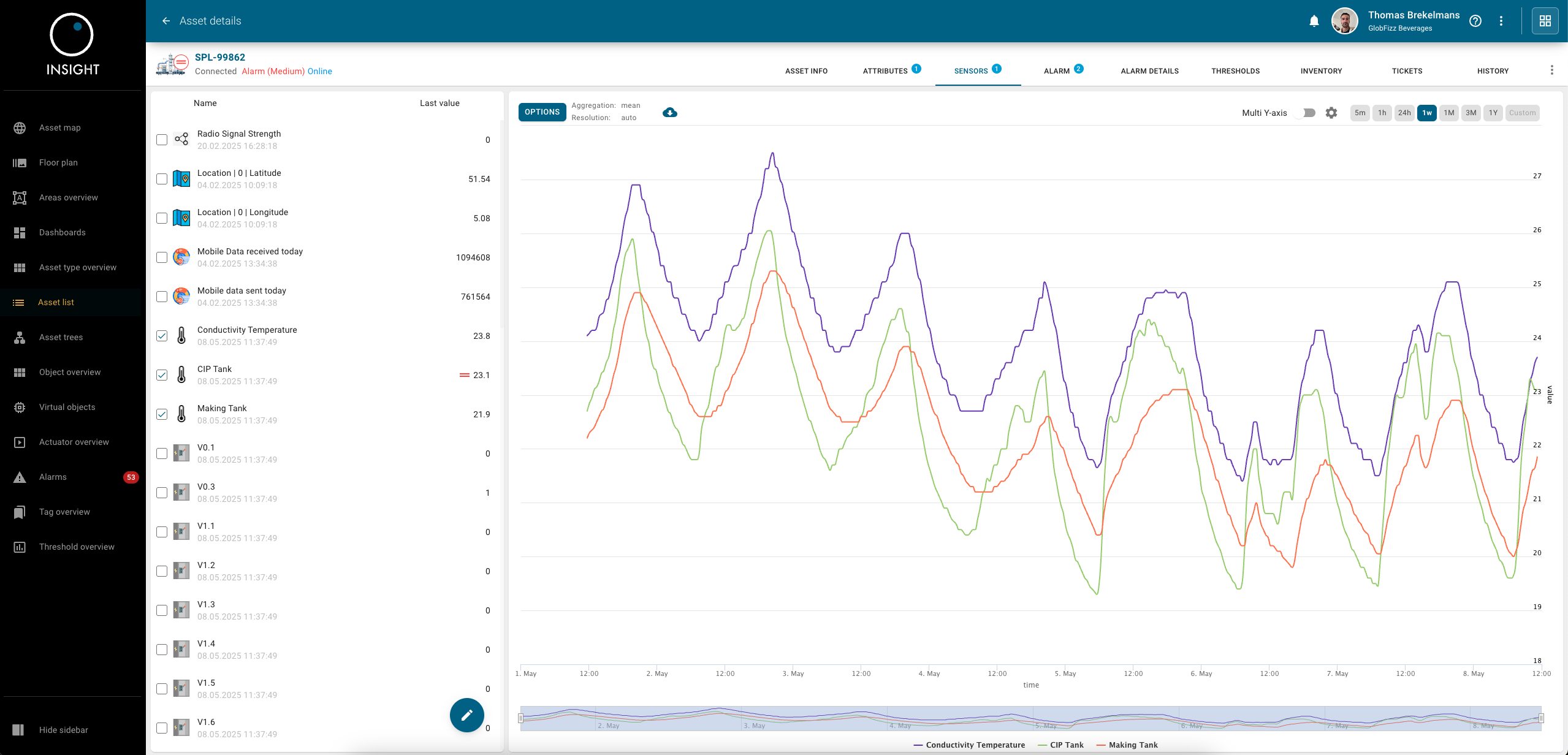
Task: Switch to the THRESHOLDS tab
Action: [1235, 71]
